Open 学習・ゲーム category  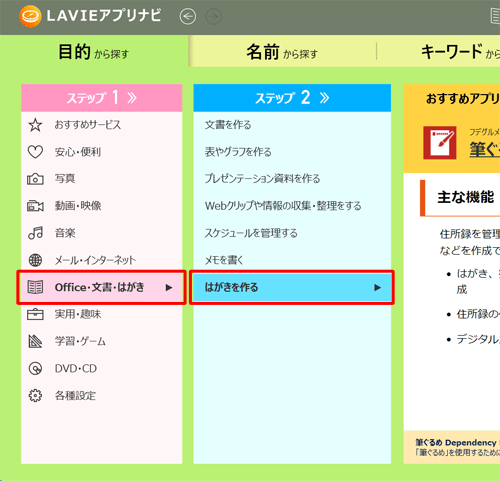pyautogui.click(x=102, y=341)
